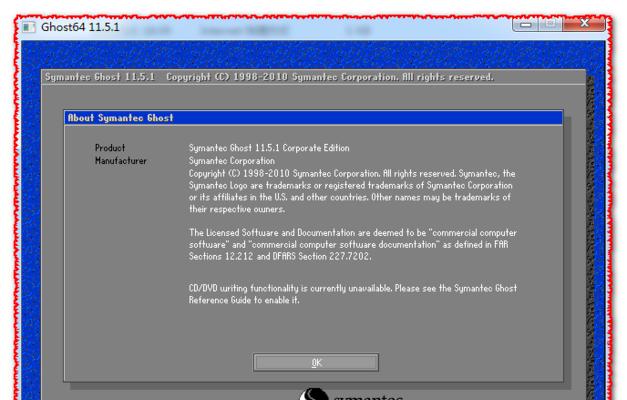Close the Ghost64 11.5.1 window
This screenshot has width=627, height=400.
[584, 24]
